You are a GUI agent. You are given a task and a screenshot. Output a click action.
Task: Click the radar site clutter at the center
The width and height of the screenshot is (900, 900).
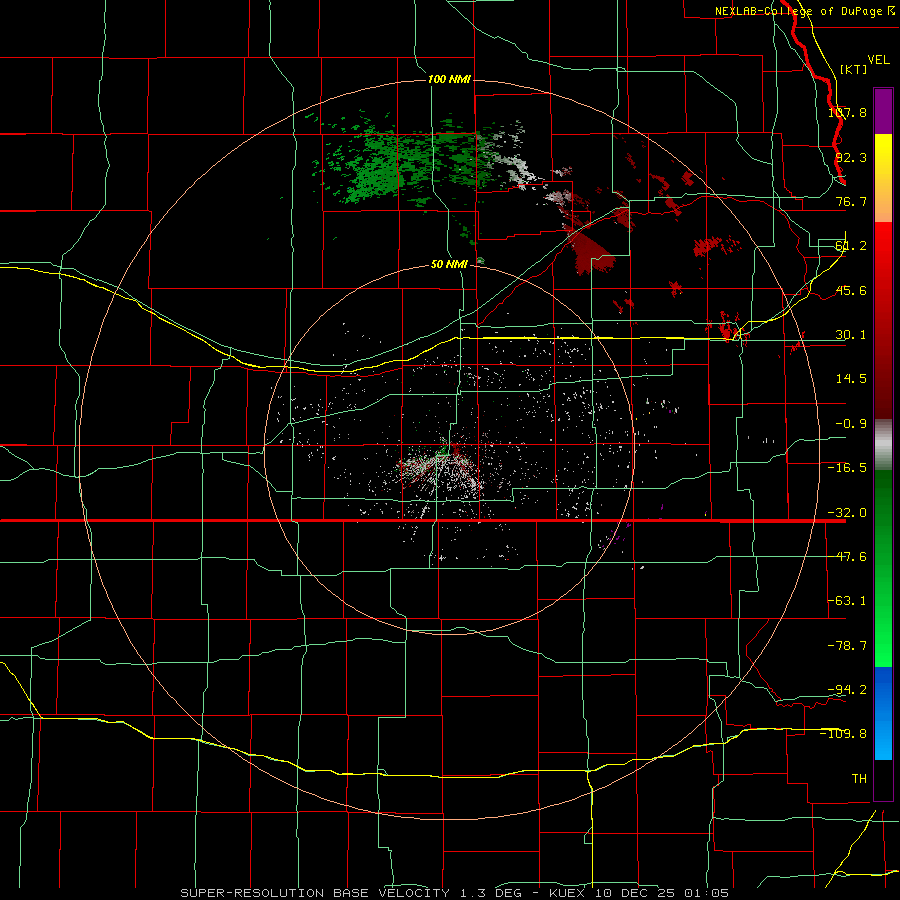443,466
